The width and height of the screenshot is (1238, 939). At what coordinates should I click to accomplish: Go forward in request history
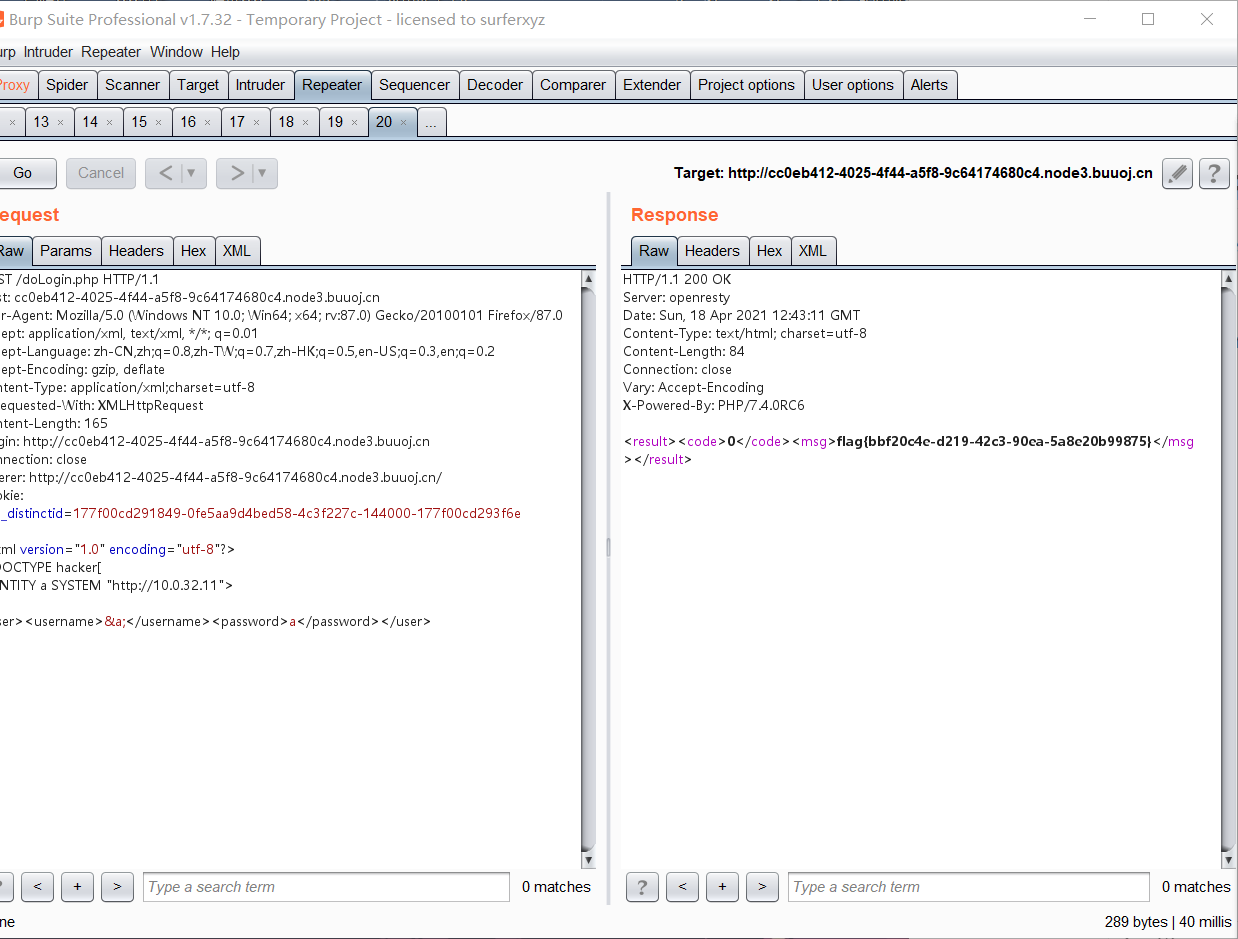(237, 173)
